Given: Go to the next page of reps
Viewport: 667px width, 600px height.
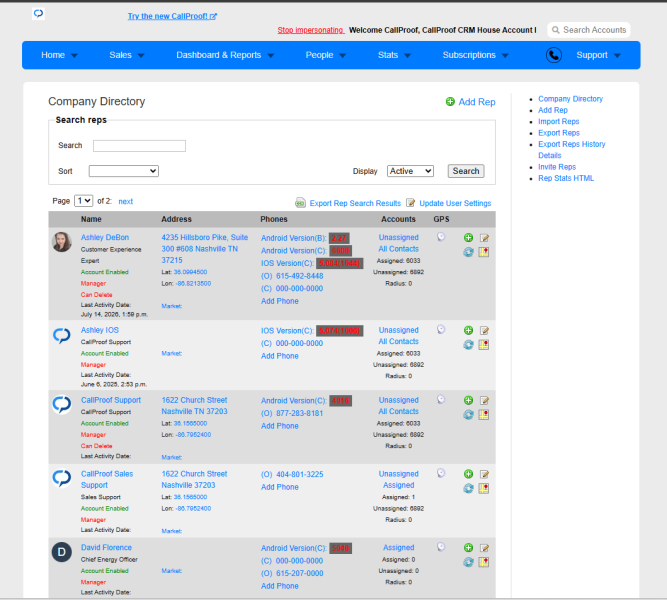Looking at the screenshot, I should [x=125, y=201].
